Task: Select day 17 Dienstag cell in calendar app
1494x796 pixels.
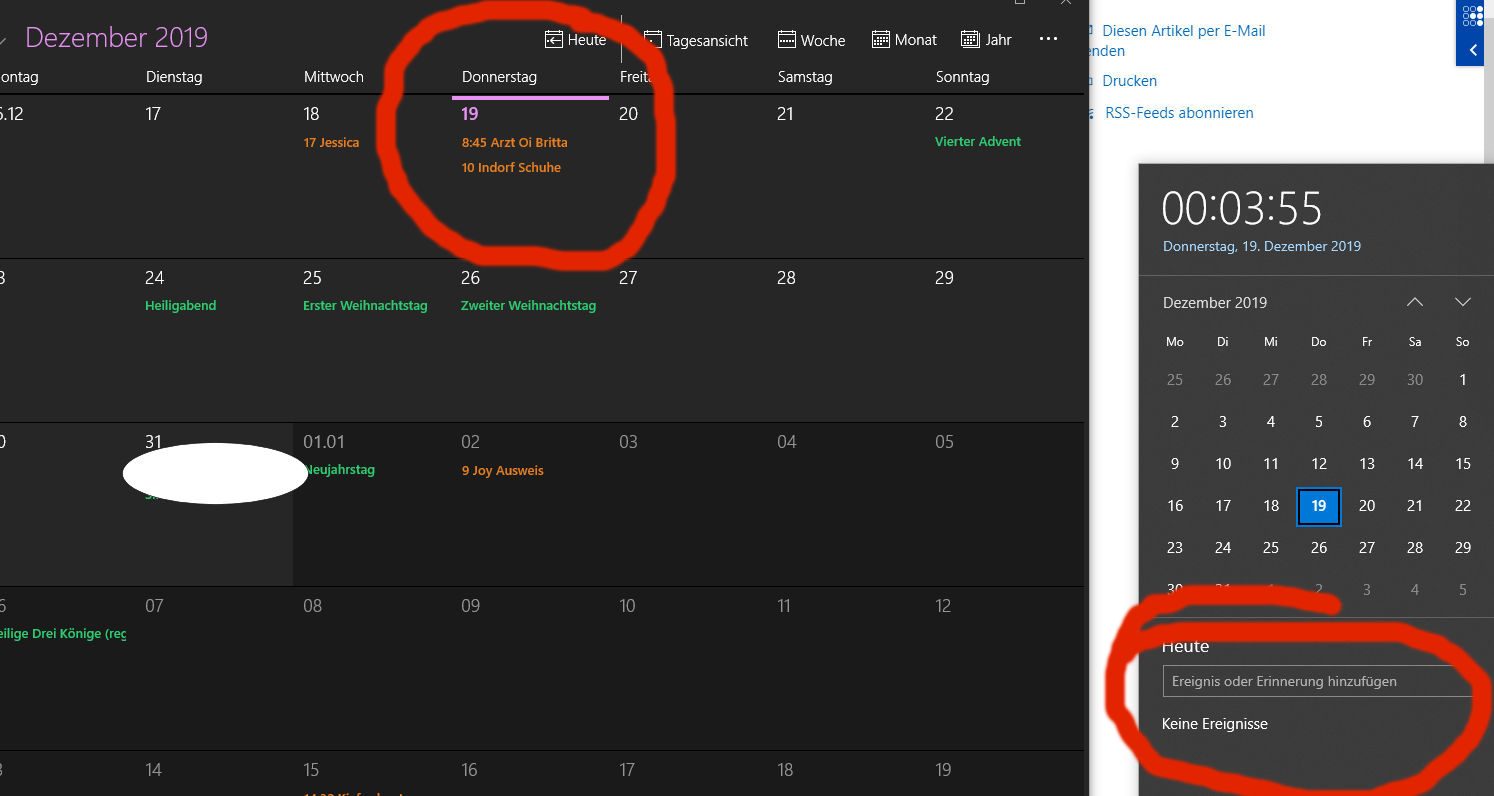Action: click(x=215, y=176)
